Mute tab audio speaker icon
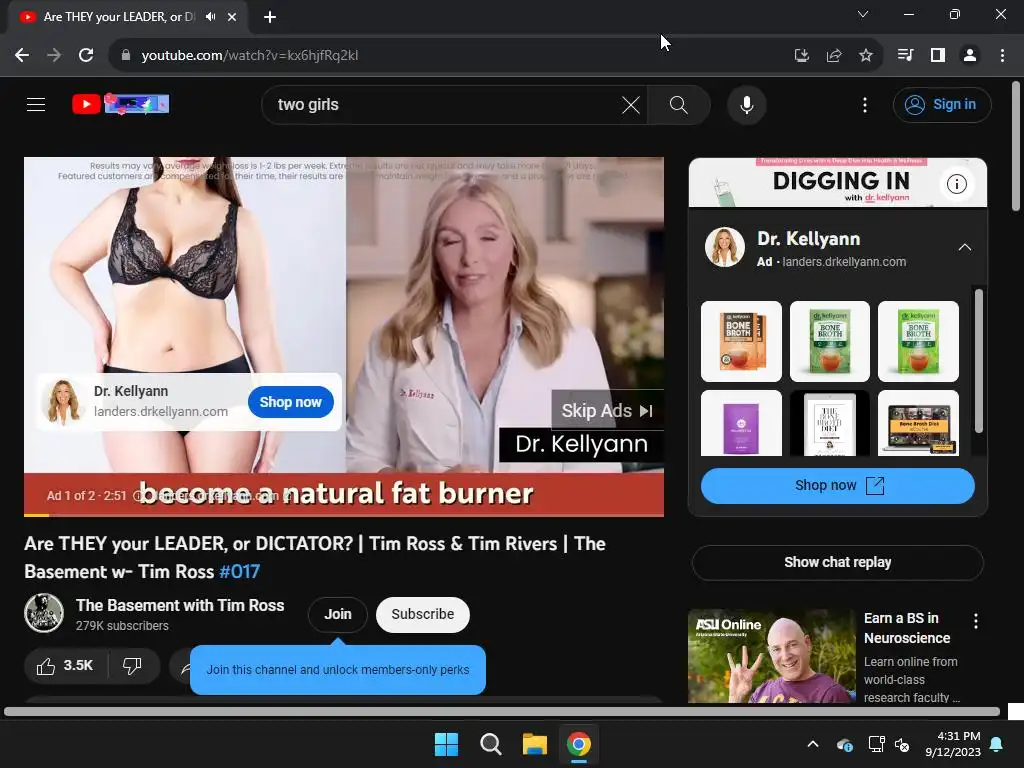This screenshot has height=768, width=1024. click(210, 17)
